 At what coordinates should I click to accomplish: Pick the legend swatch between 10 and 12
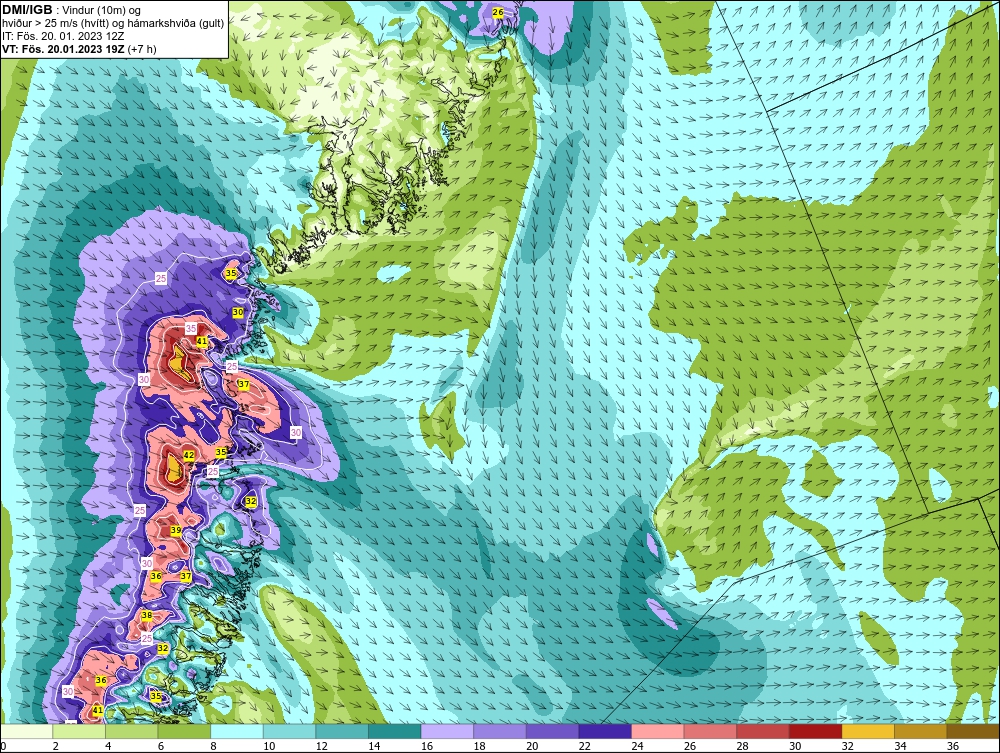(290, 731)
